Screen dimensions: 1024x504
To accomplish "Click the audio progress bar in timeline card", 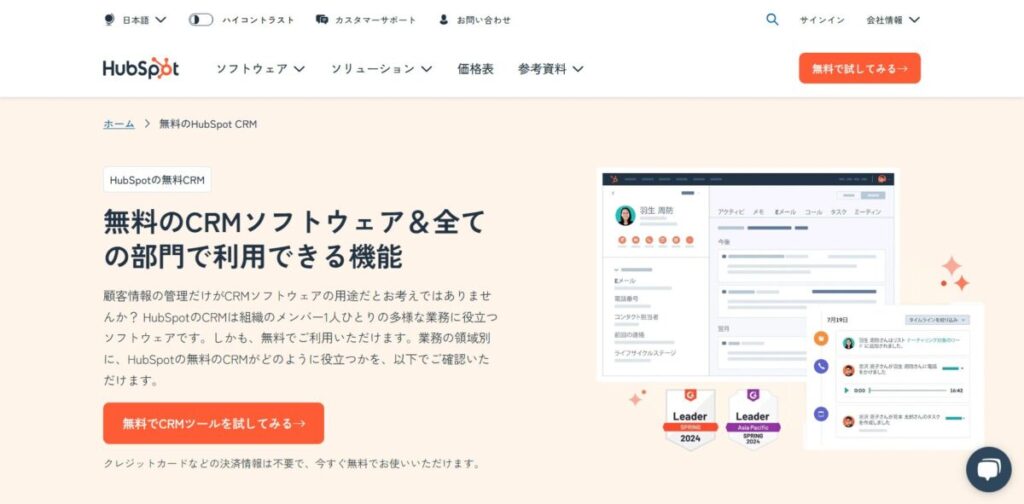I will coord(908,390).
